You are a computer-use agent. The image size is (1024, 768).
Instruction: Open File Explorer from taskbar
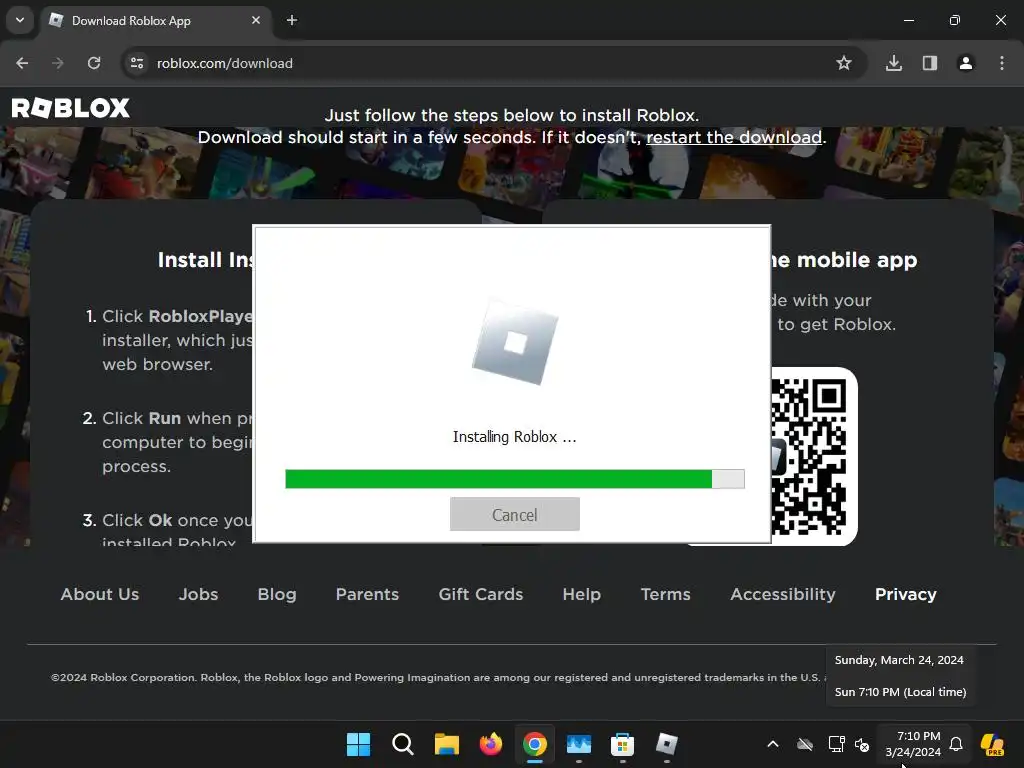(x=447, y=744)
